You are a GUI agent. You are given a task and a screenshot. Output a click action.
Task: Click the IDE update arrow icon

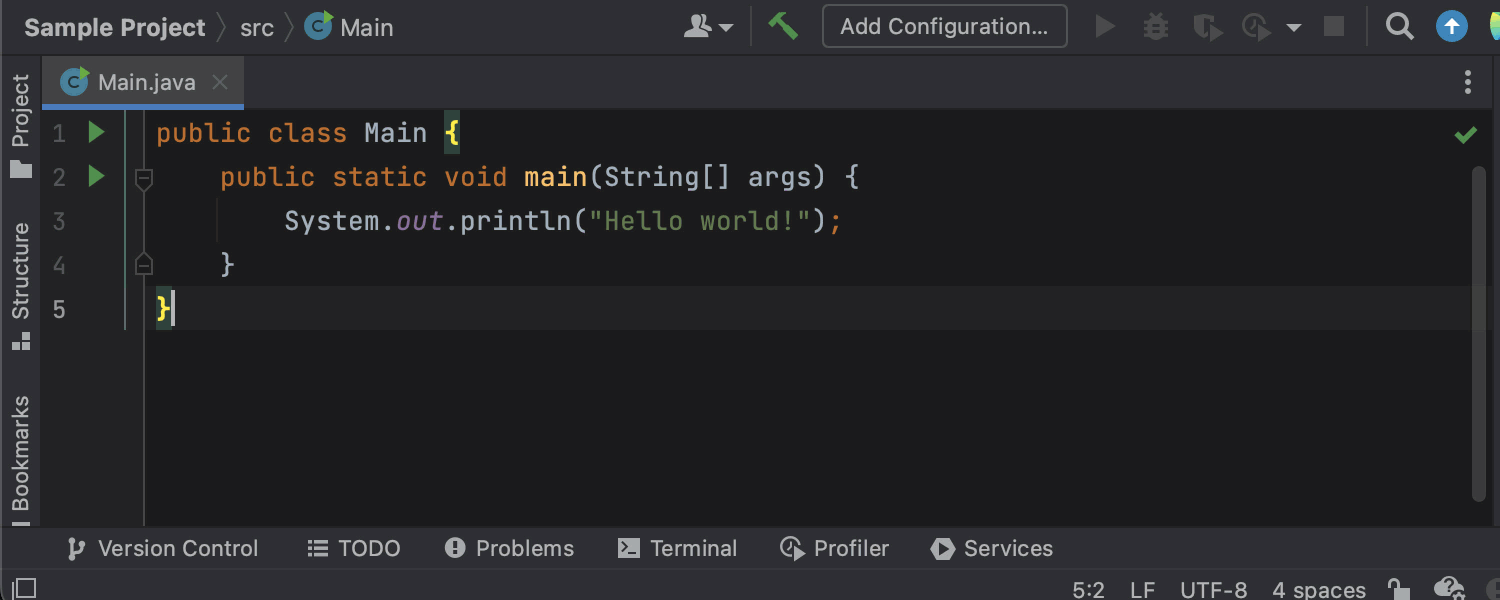point(1451,27)
